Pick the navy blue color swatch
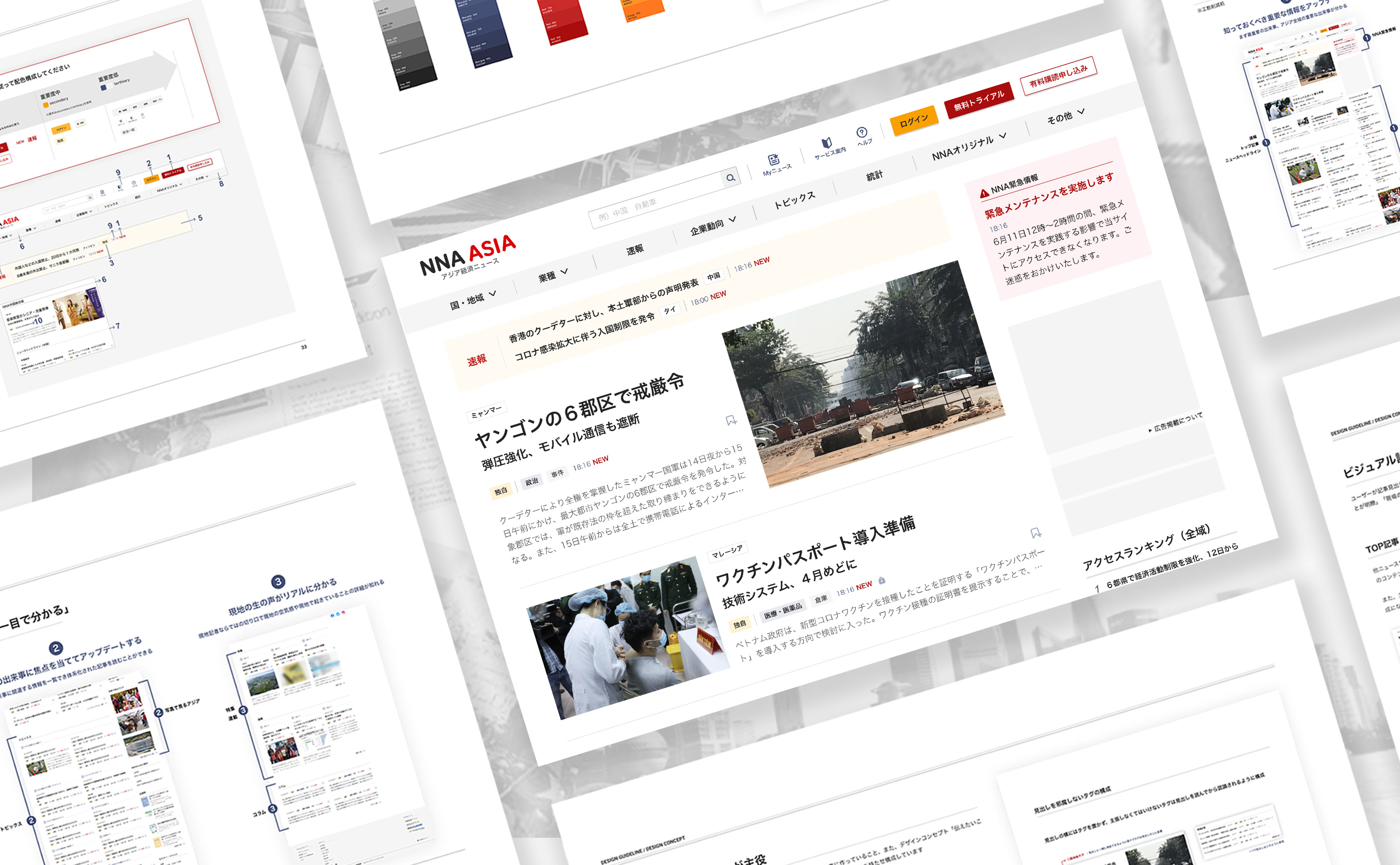1400x865 pixels. click(485, 32)
